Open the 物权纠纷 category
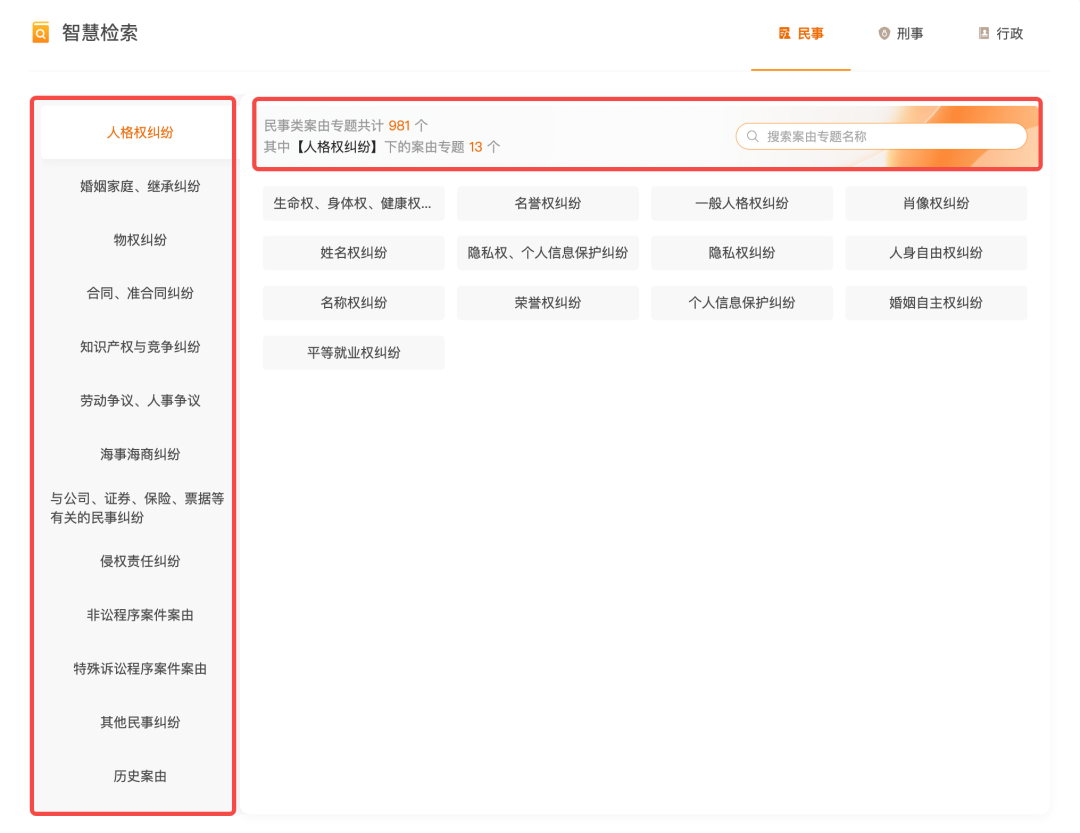The height and width of the screenshot is (833, 1080). (133, 239)
